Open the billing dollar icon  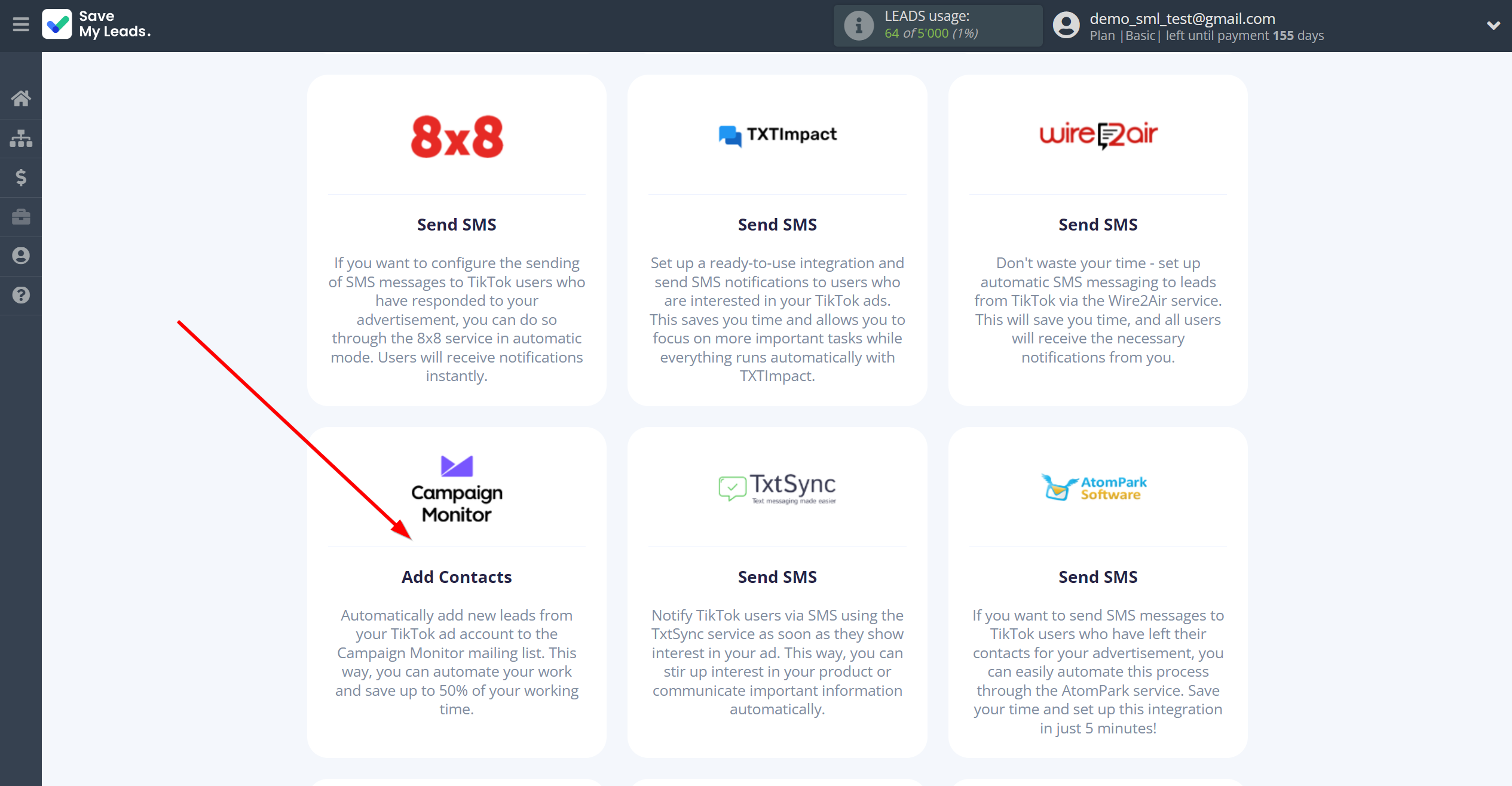[21, 177]
